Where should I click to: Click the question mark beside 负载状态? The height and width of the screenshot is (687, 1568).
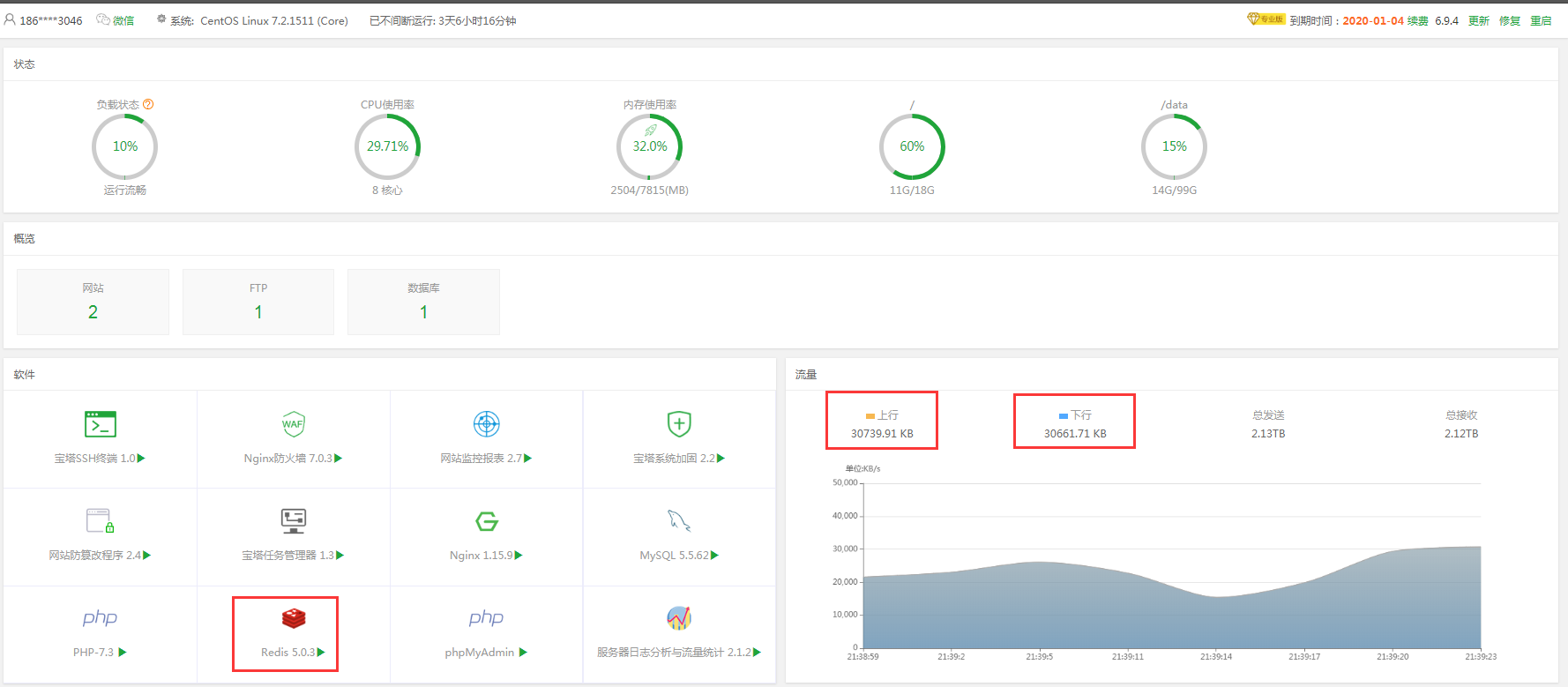pos(148,104)
